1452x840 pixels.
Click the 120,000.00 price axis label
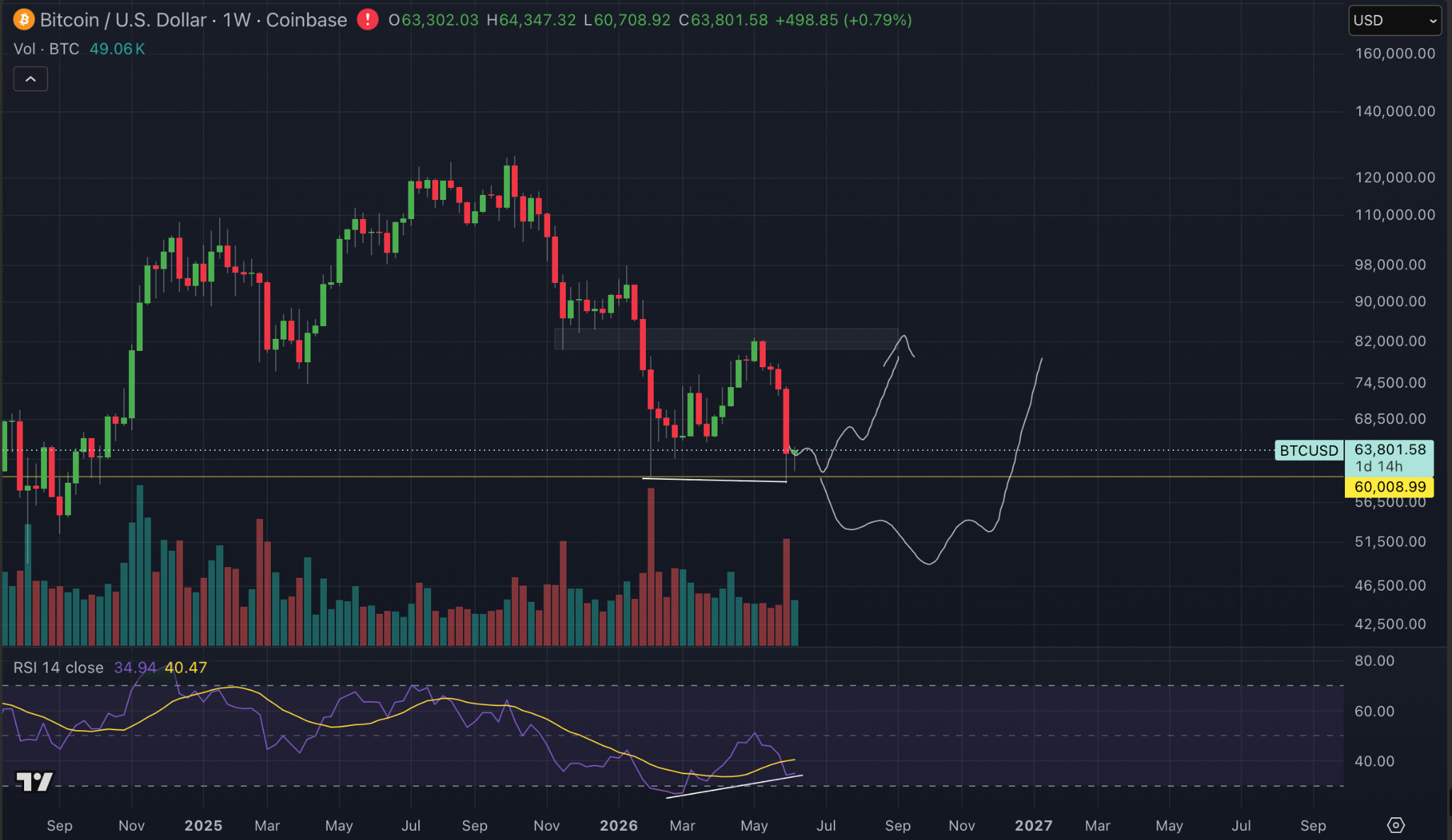pyautogui.click(x=1395, y=177)
